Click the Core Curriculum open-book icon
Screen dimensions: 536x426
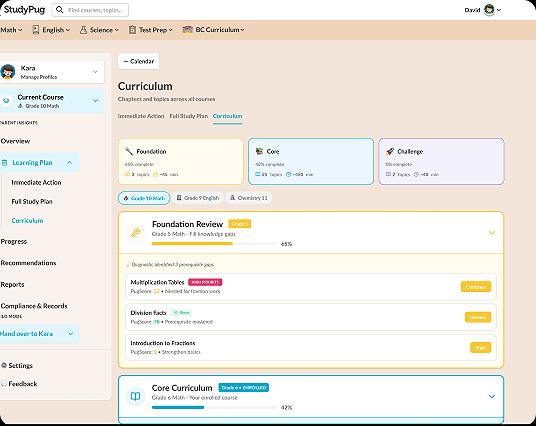click(x=136, y=396)
